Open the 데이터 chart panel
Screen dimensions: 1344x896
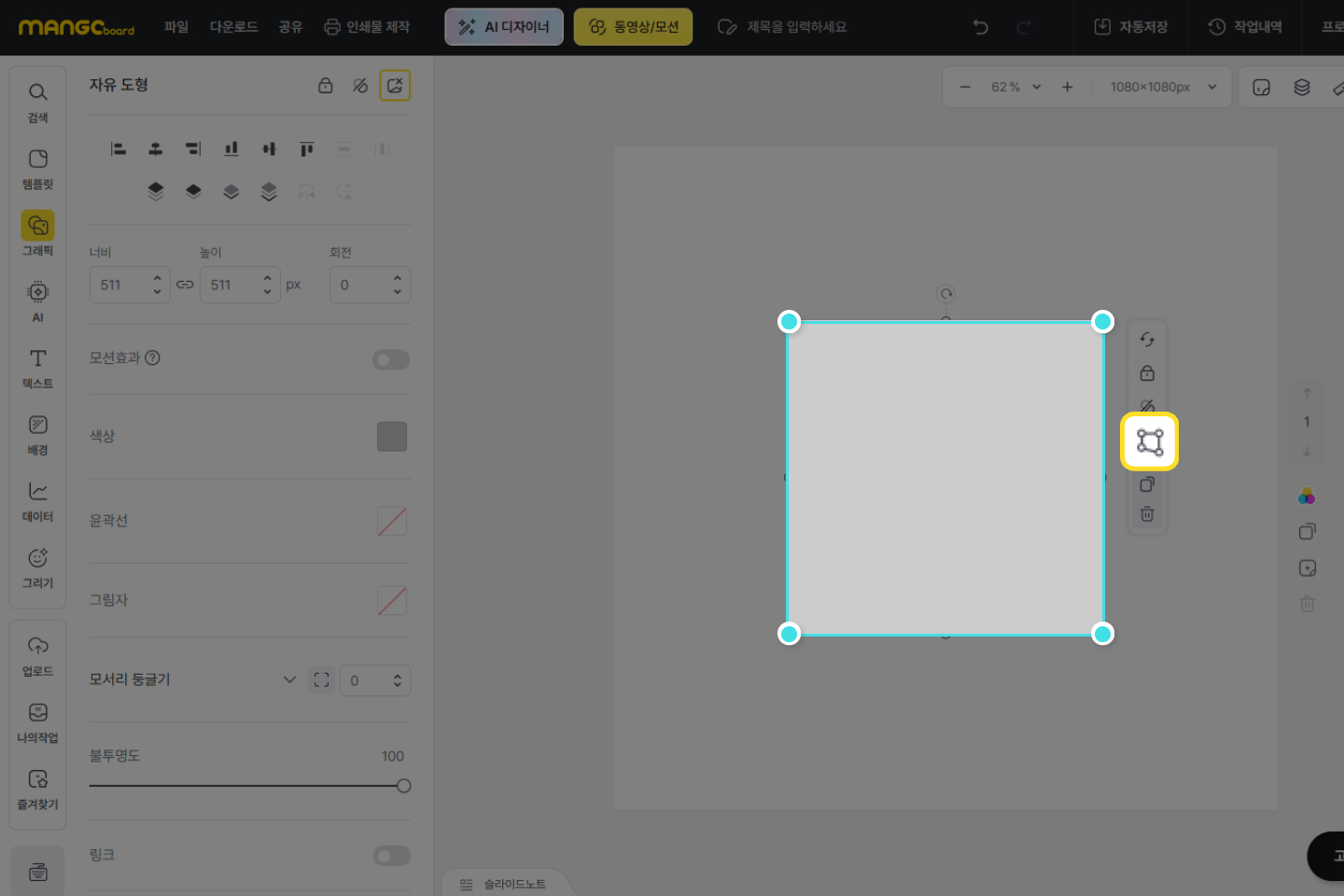[x=37, y=500]
